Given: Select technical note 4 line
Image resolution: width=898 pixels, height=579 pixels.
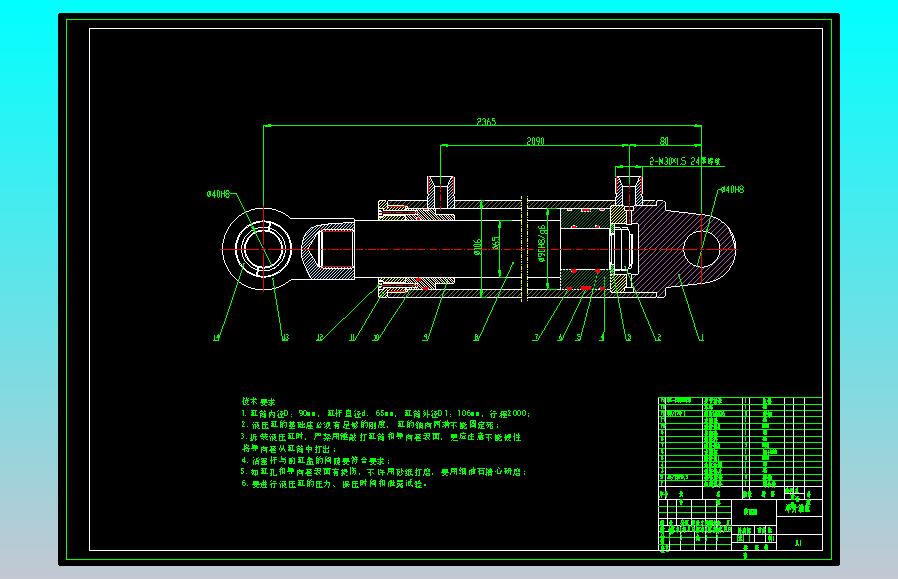Looking at the screenshot, I should [316, 460].
